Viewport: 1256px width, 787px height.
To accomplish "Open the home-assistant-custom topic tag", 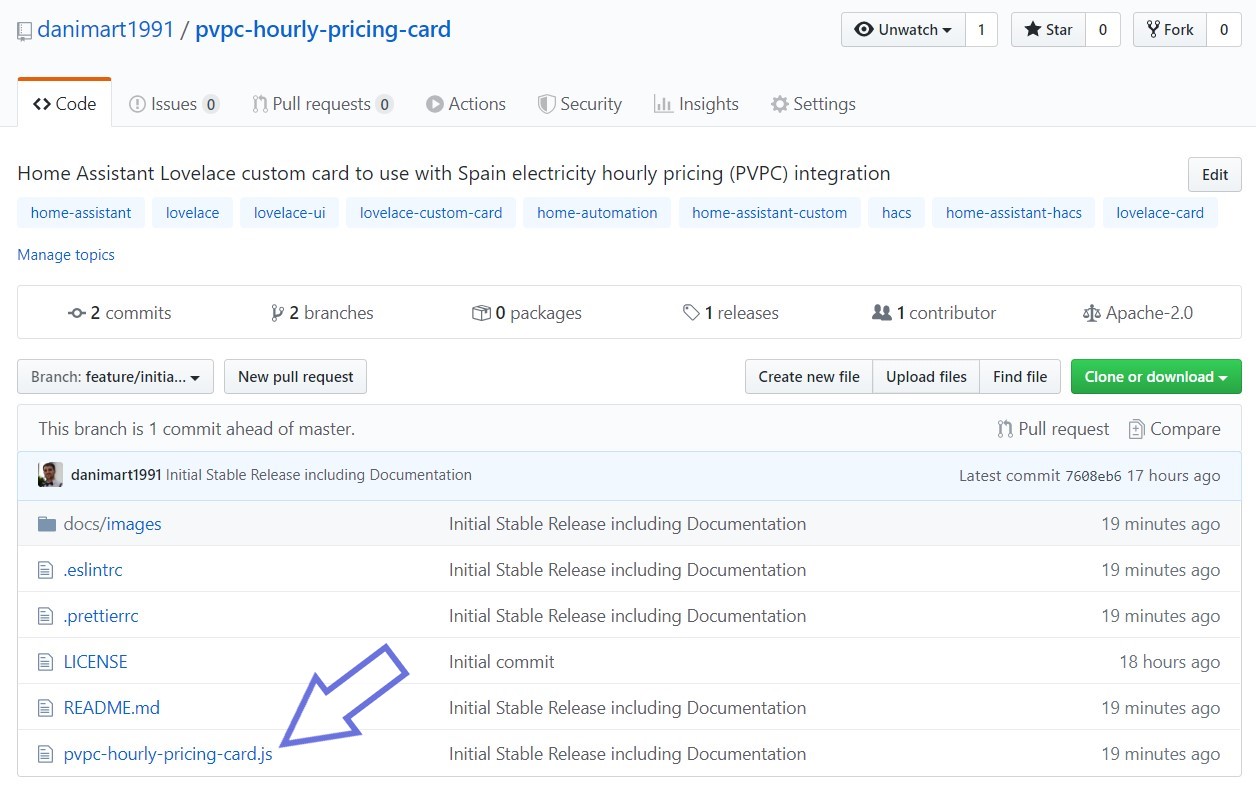I will click(x=769, y=212).
